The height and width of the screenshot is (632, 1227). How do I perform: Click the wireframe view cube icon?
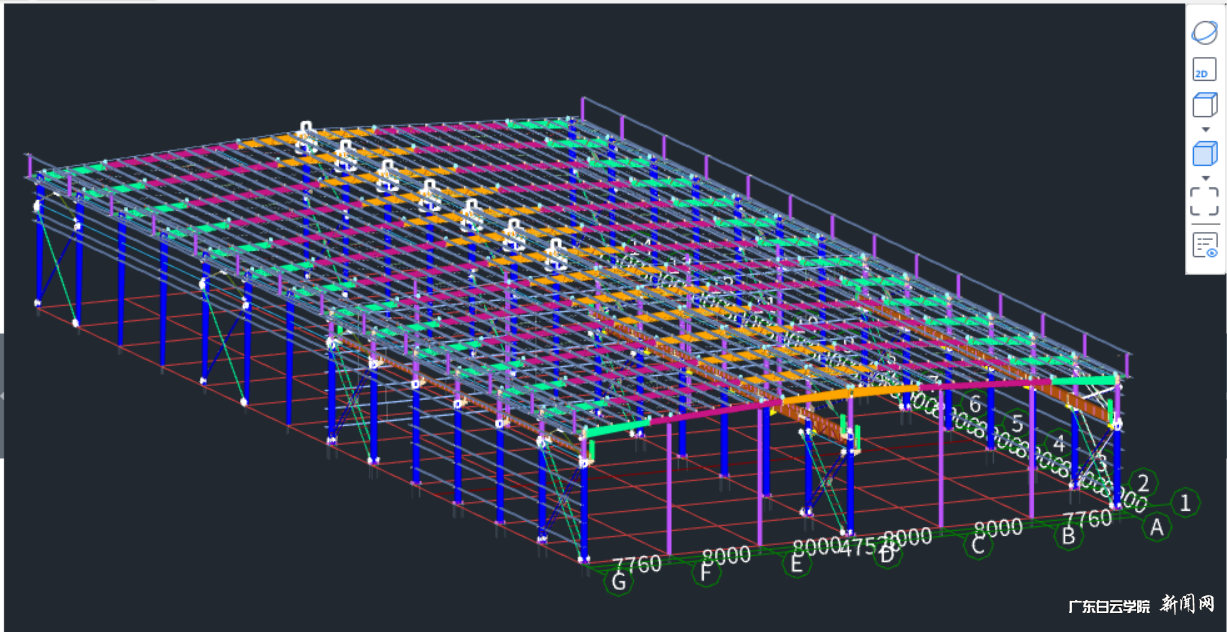[1204, 105]
